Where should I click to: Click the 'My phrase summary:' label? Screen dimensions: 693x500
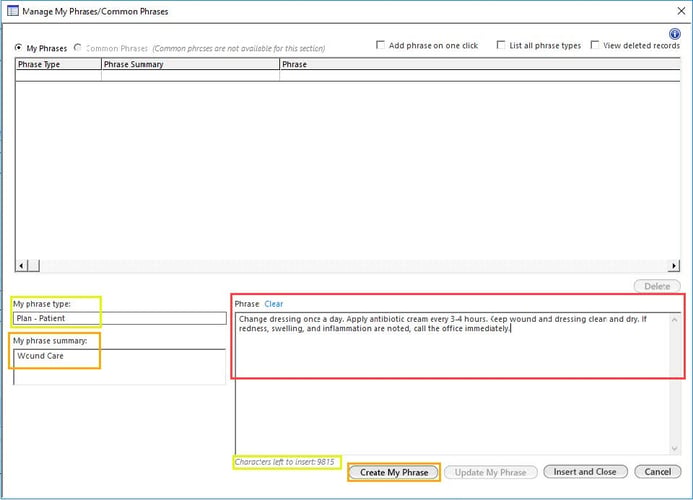[50, 340]
